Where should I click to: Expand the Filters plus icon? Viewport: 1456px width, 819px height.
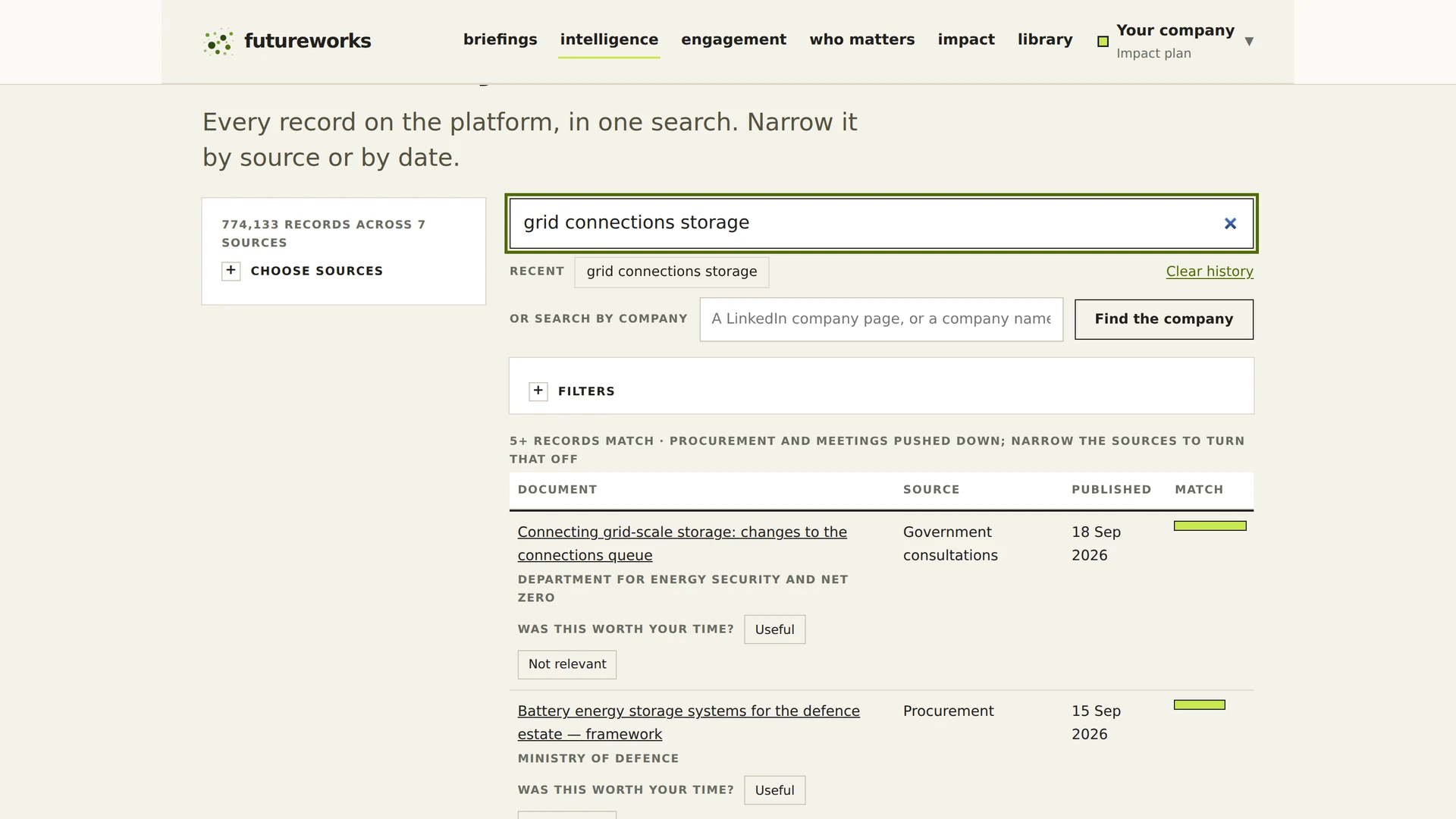coord(538,391)
